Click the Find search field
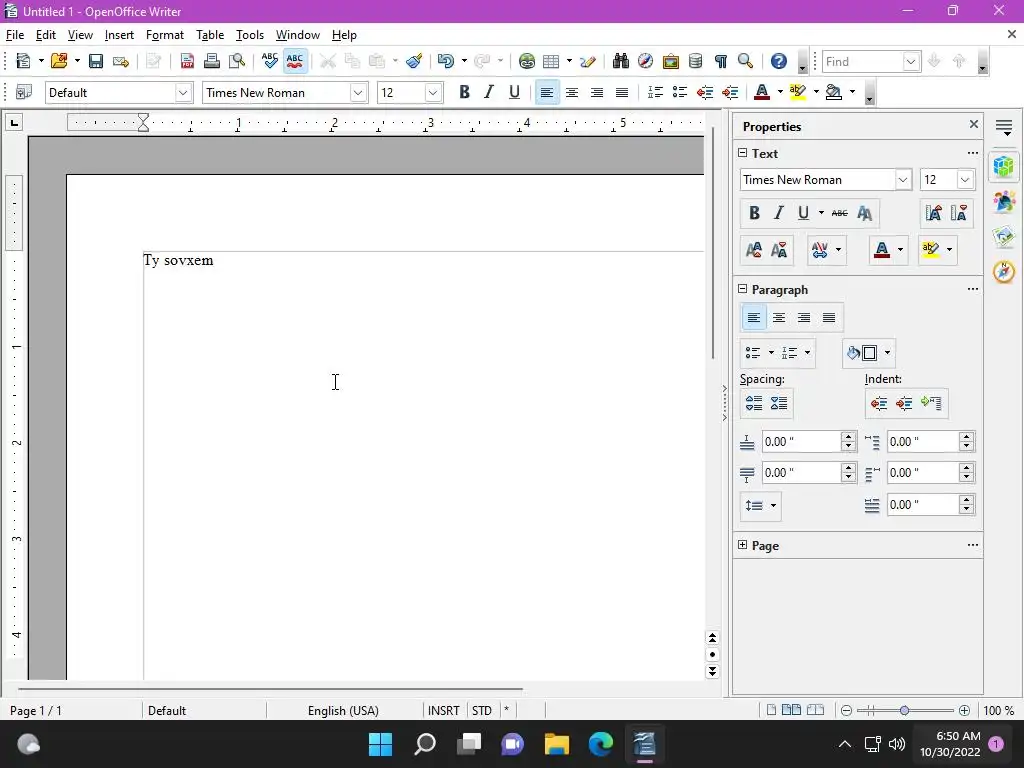 (863, 61)
